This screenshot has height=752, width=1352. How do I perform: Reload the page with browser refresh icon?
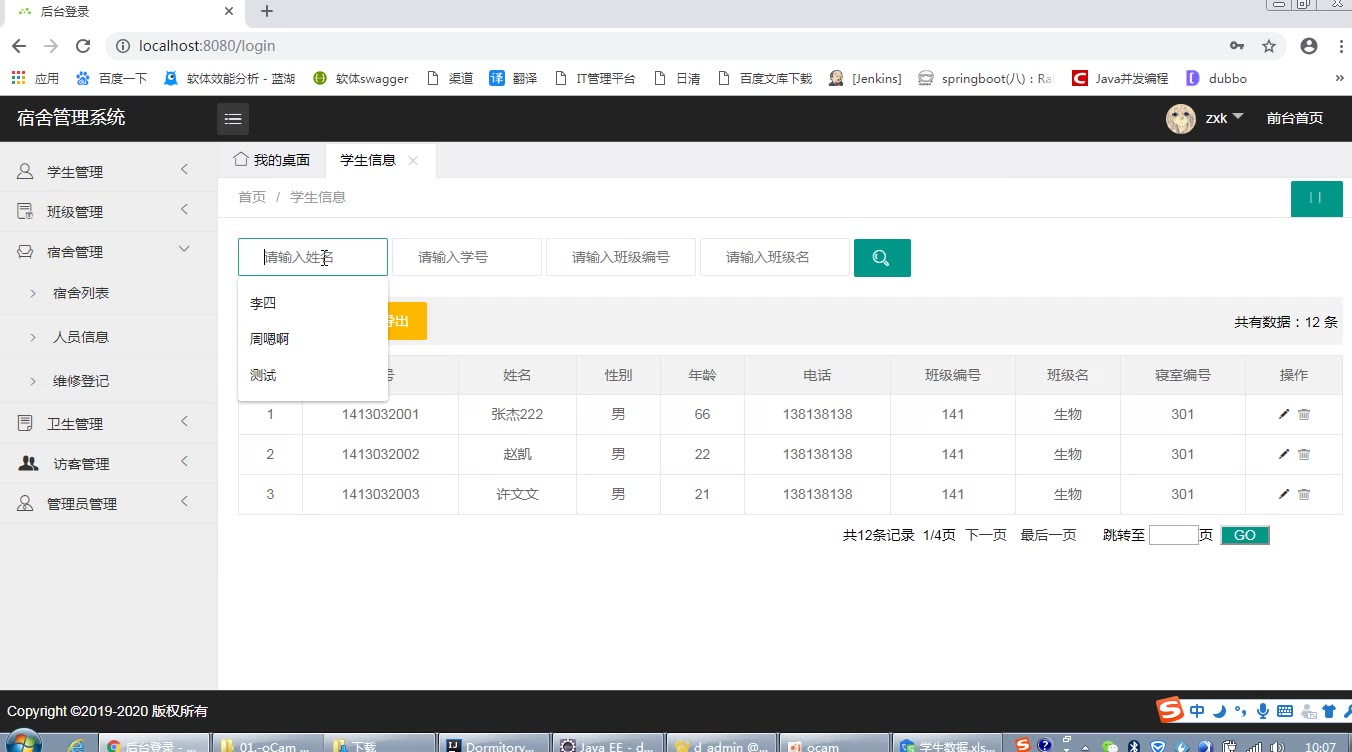point(83,46)
